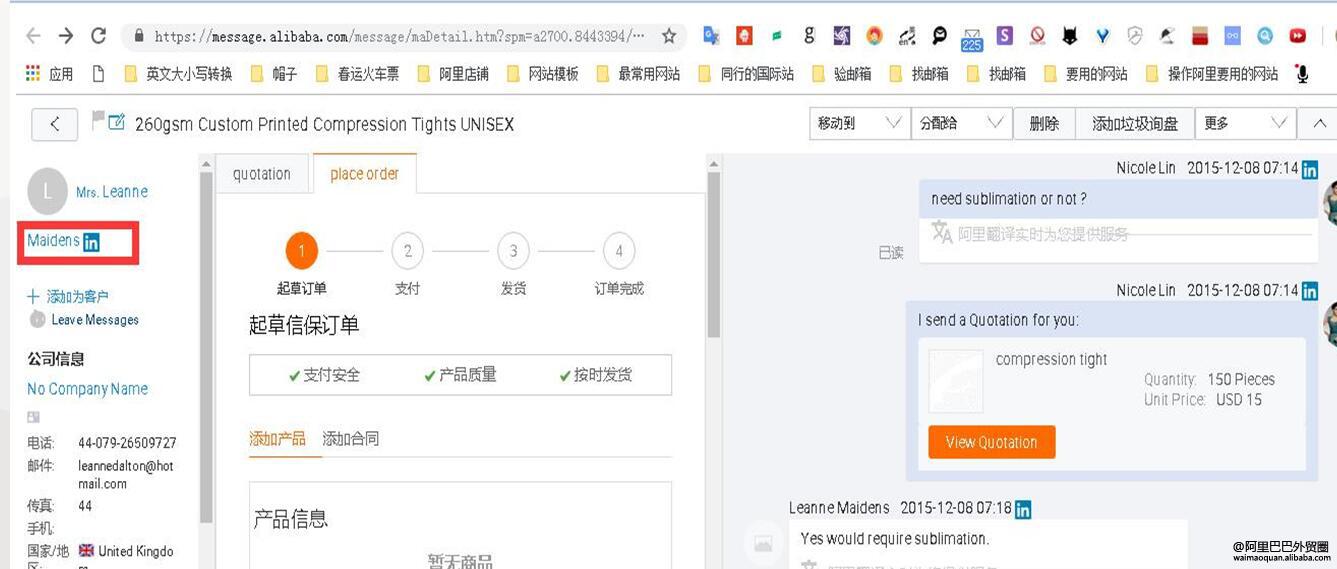Click step 2 支付 circle

tap(407, 251)
